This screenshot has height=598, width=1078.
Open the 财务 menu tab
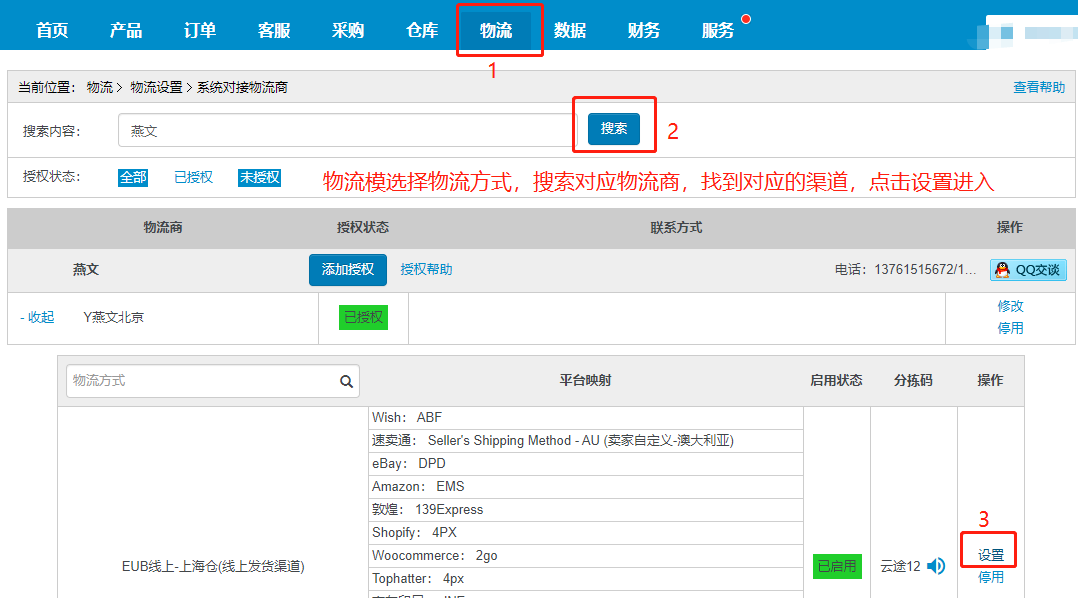(x=644, y=30)
